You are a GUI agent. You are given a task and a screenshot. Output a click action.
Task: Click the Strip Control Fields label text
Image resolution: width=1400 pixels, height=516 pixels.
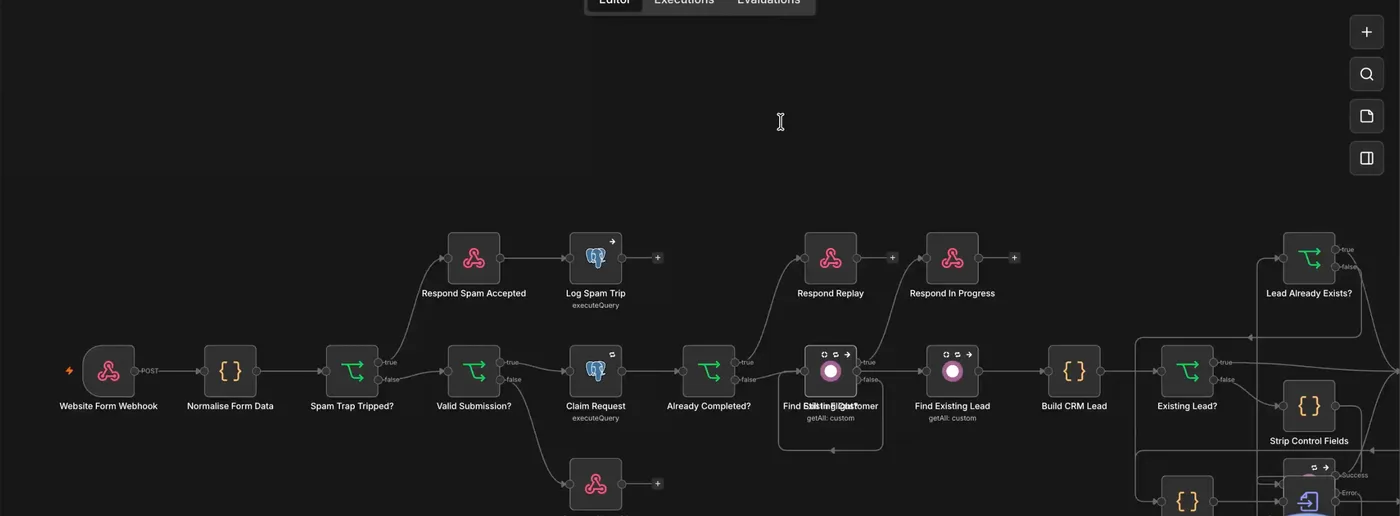1309,441
